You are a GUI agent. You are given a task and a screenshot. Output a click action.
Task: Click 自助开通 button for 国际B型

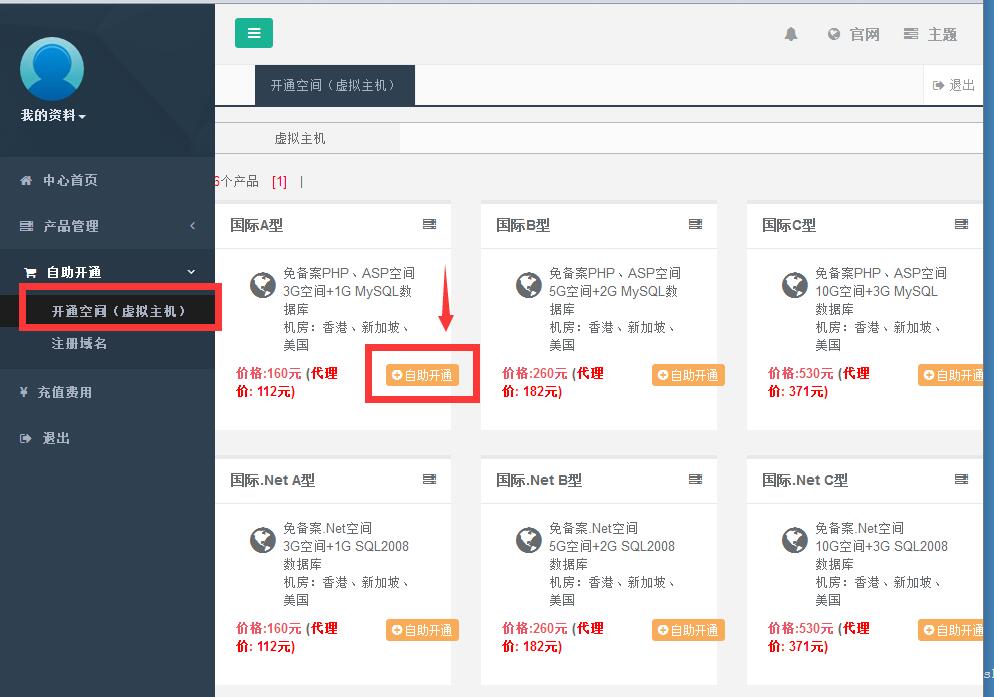688,375
